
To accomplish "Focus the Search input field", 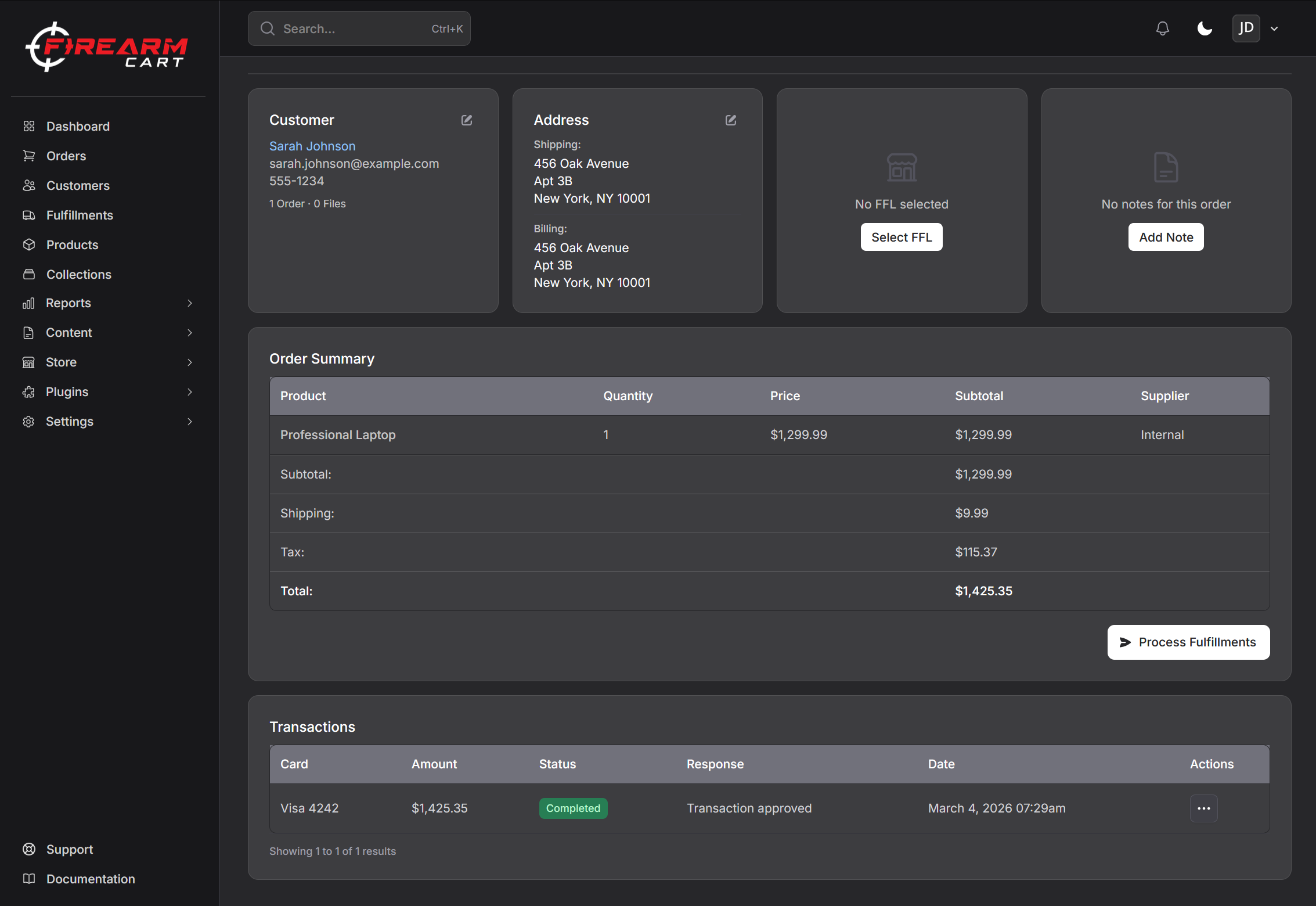I will point(359,28).
